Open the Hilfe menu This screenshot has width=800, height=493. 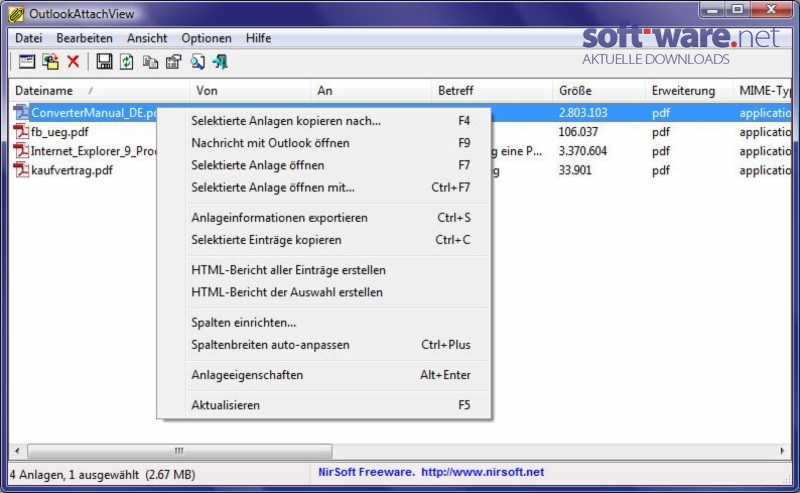click(258, 38)
